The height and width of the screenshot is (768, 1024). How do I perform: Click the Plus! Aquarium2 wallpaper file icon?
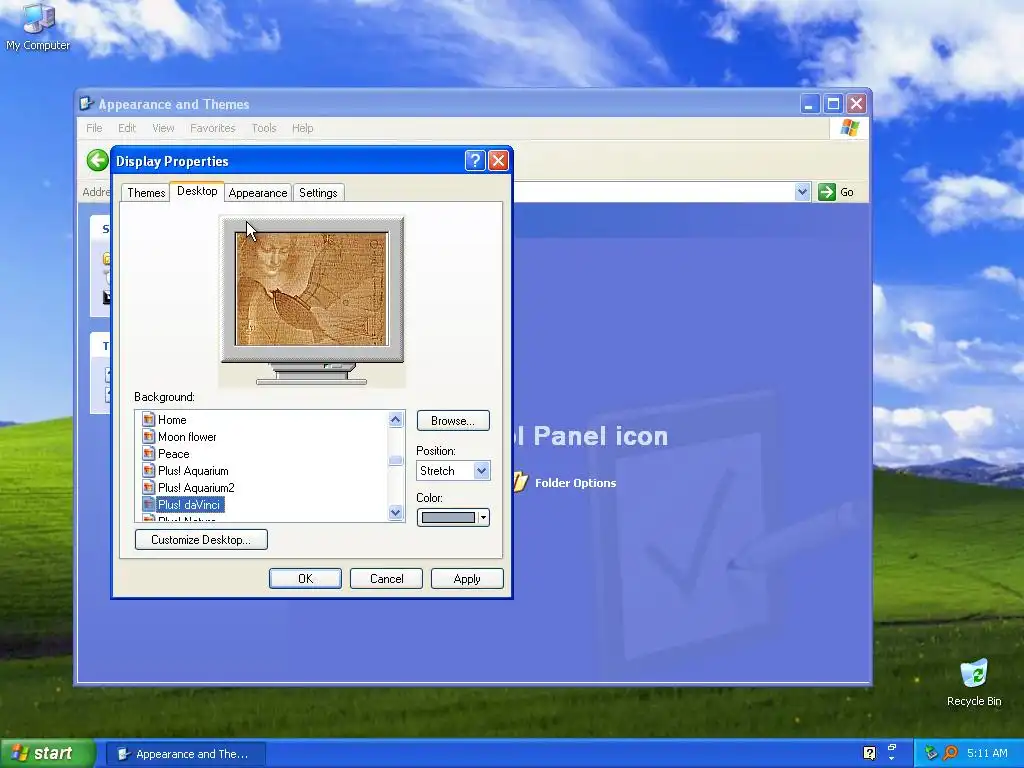[149, 487]
